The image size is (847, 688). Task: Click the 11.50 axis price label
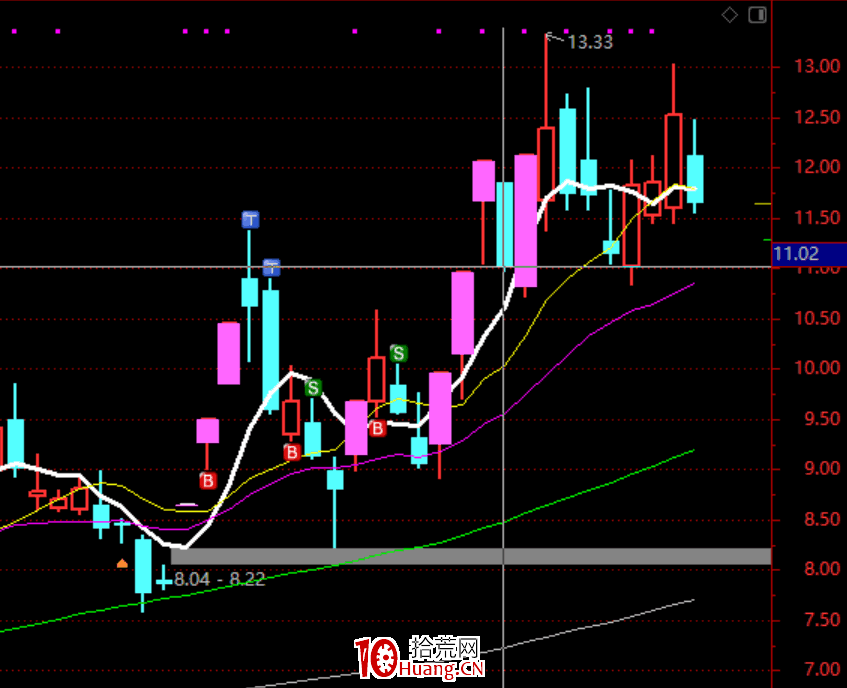(x=817, y=218)
